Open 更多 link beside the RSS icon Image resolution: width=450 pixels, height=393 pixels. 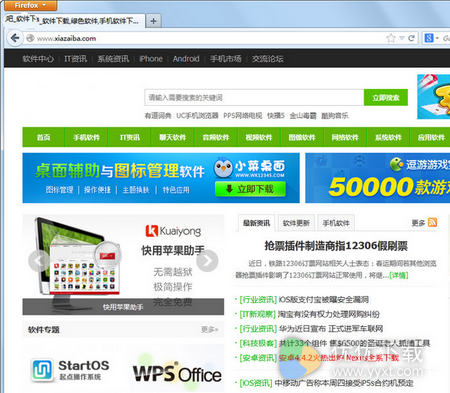[x=418, y=223]
